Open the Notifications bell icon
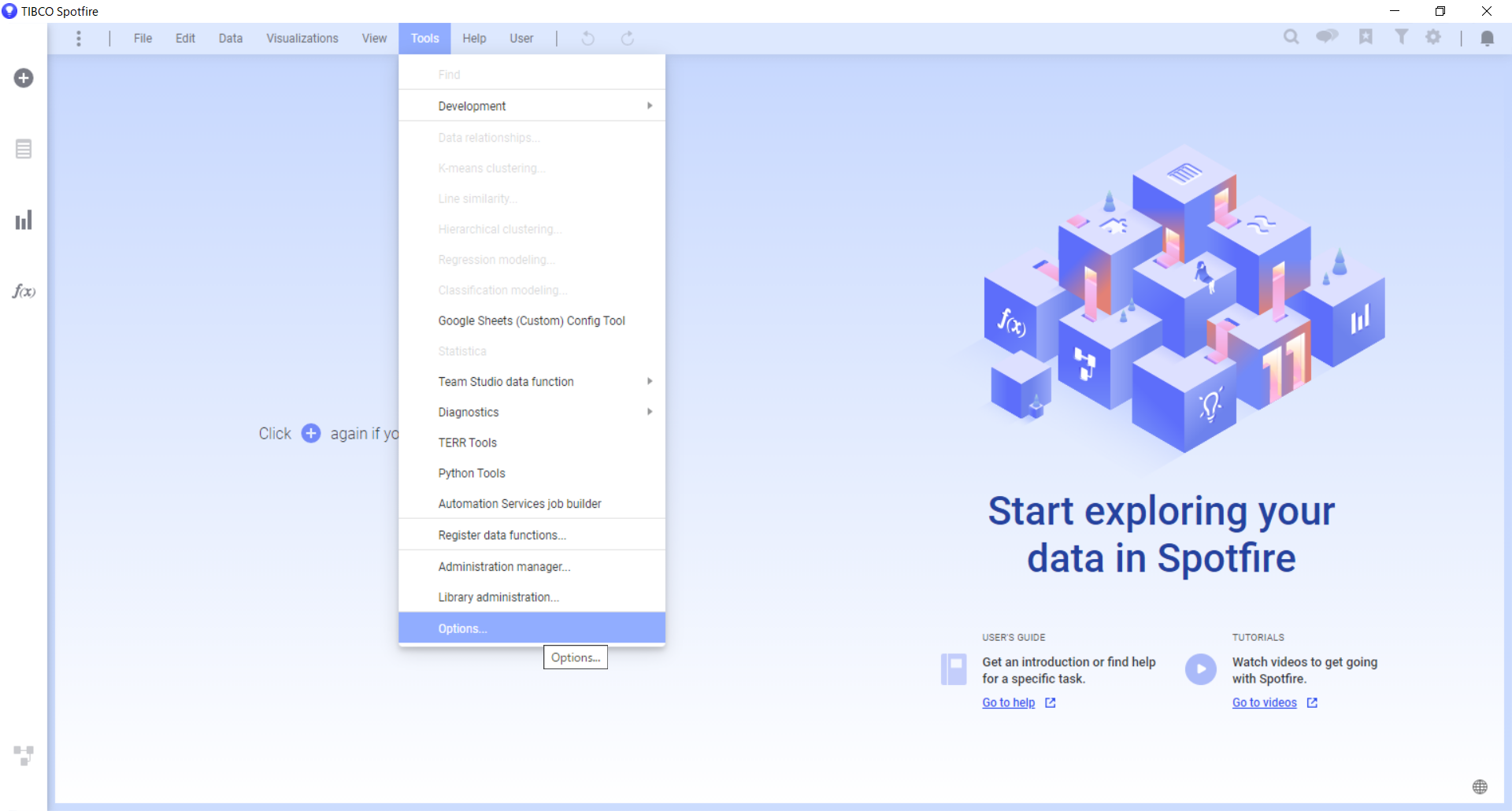The height and width of the screenshot is (811, 1512). 1488,39
